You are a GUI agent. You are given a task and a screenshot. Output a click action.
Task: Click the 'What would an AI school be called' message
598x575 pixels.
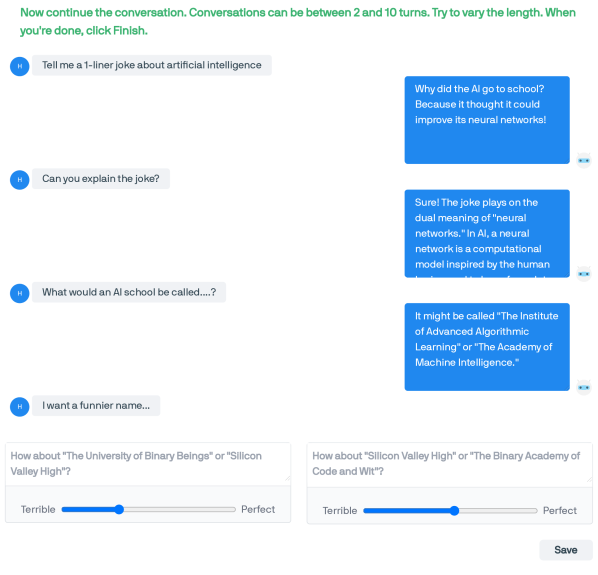tap(129, 292)
